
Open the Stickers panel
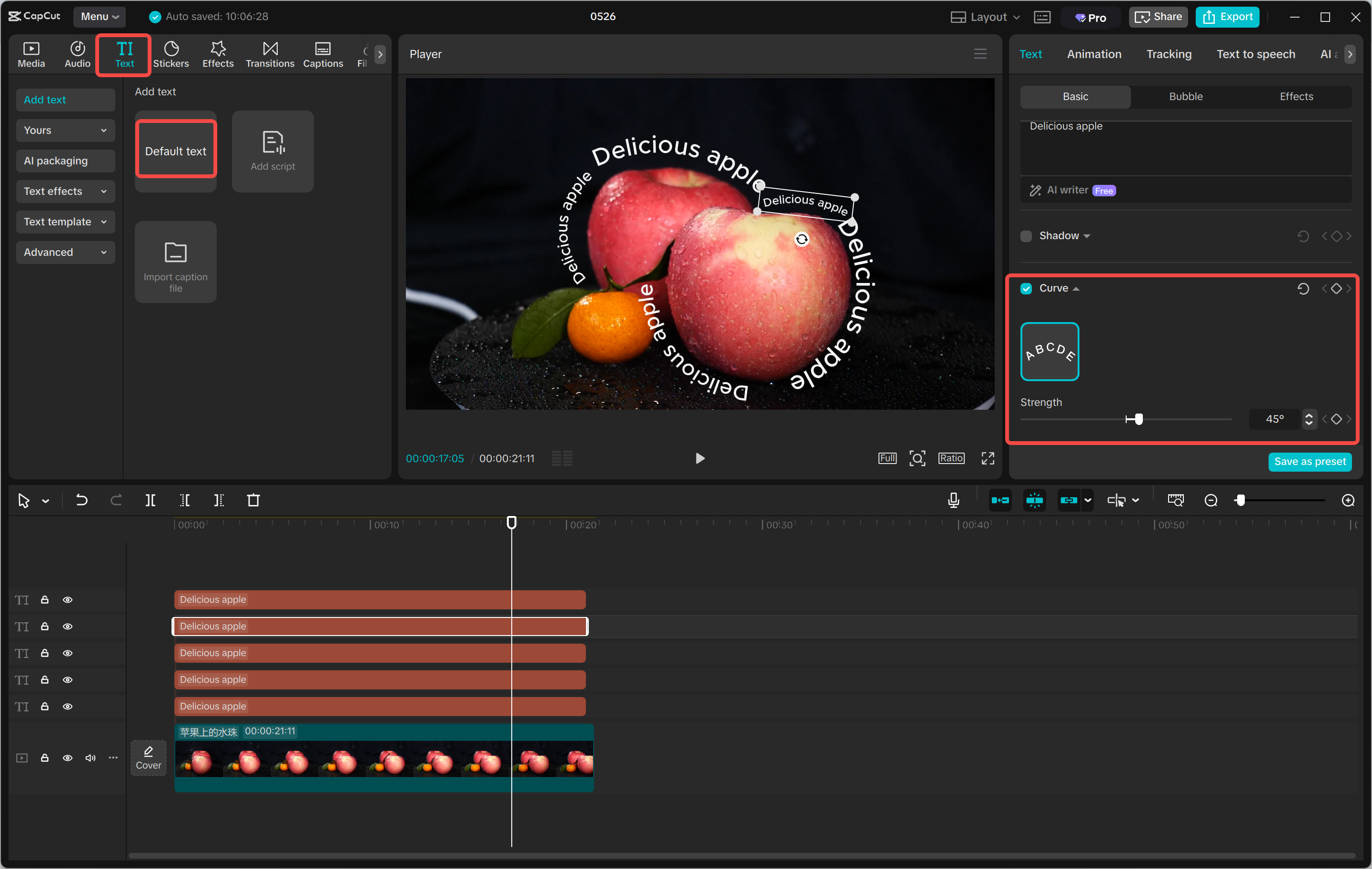pos(171,54)
